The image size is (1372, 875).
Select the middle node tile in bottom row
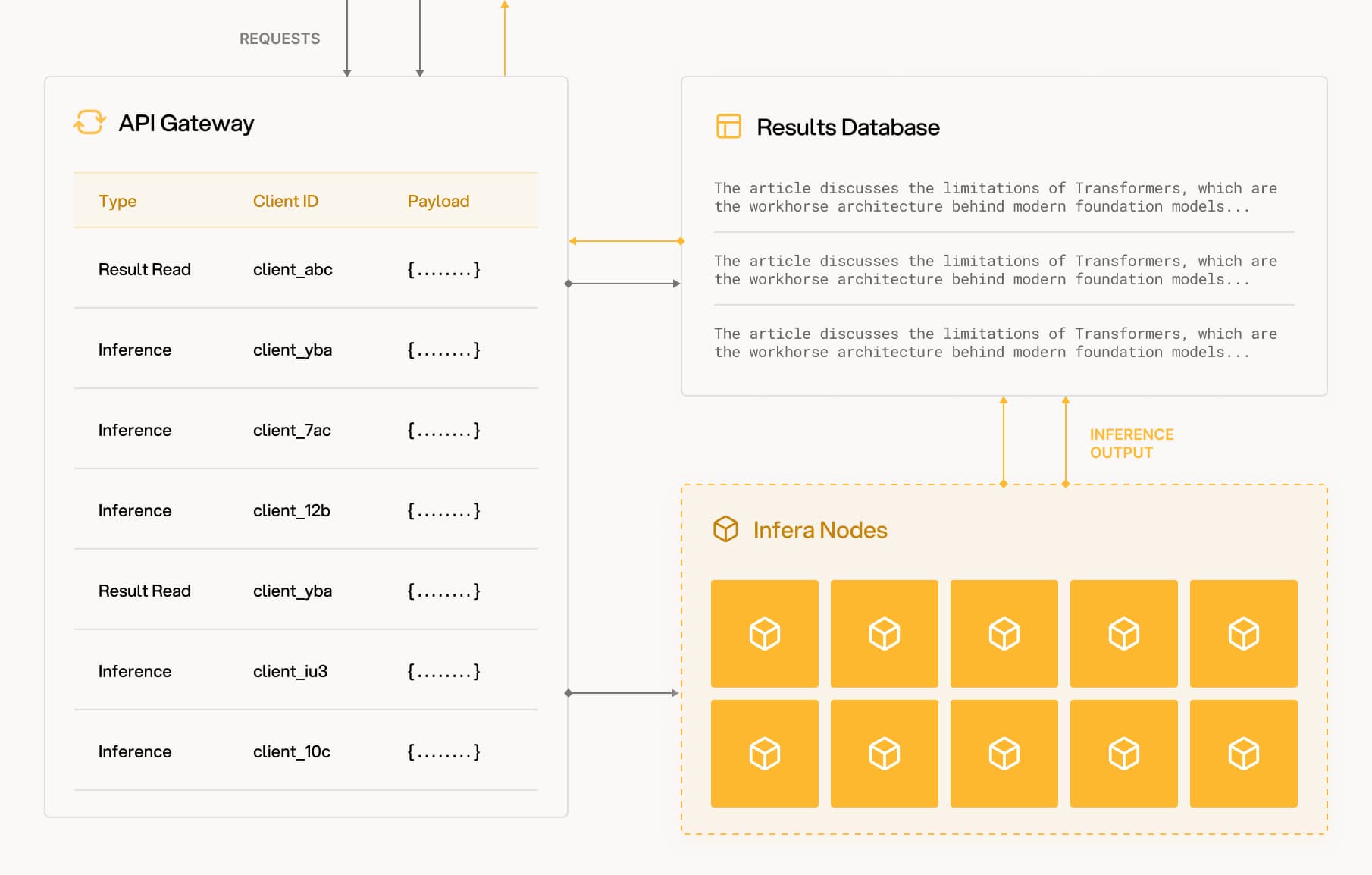click(x=1004, y=753)
